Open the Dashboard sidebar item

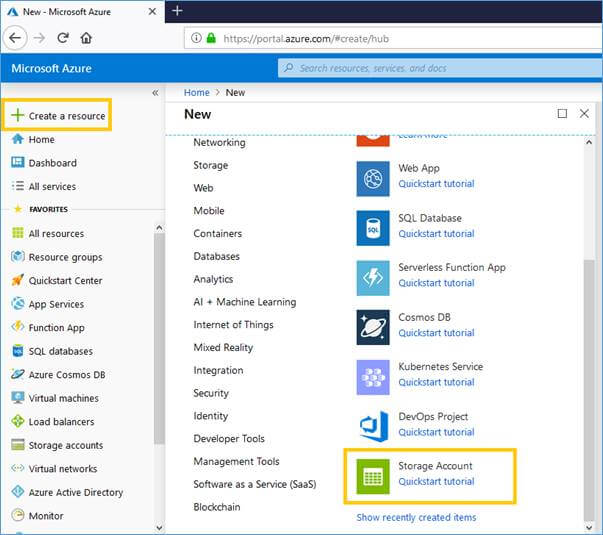click(44, 163)
